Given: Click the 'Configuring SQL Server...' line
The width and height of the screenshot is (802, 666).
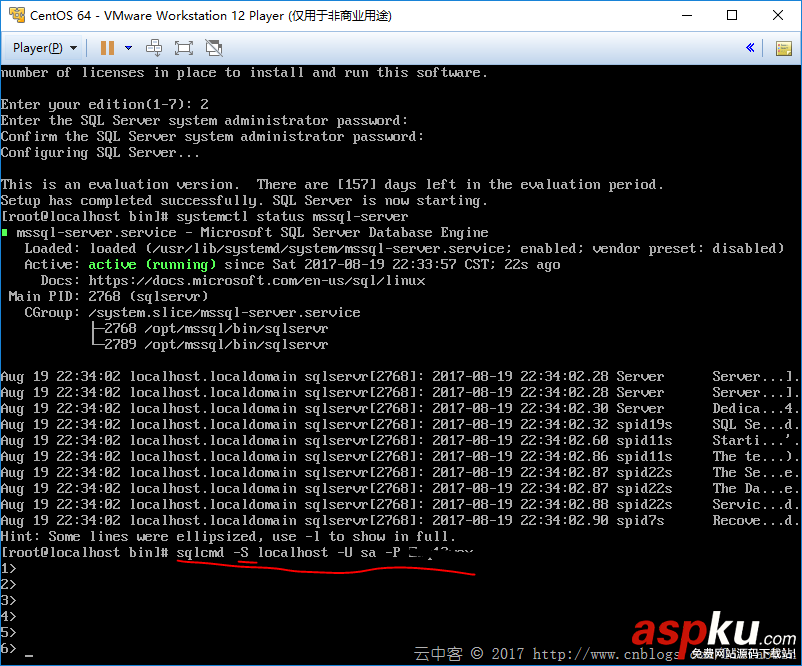Looking at the screenshot, I should point(100,153).
